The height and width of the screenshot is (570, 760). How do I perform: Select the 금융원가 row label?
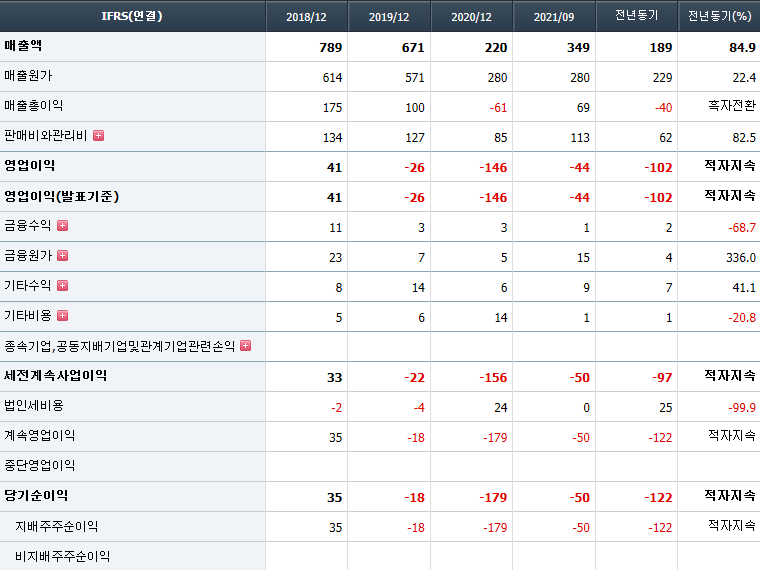click(28, 255)
